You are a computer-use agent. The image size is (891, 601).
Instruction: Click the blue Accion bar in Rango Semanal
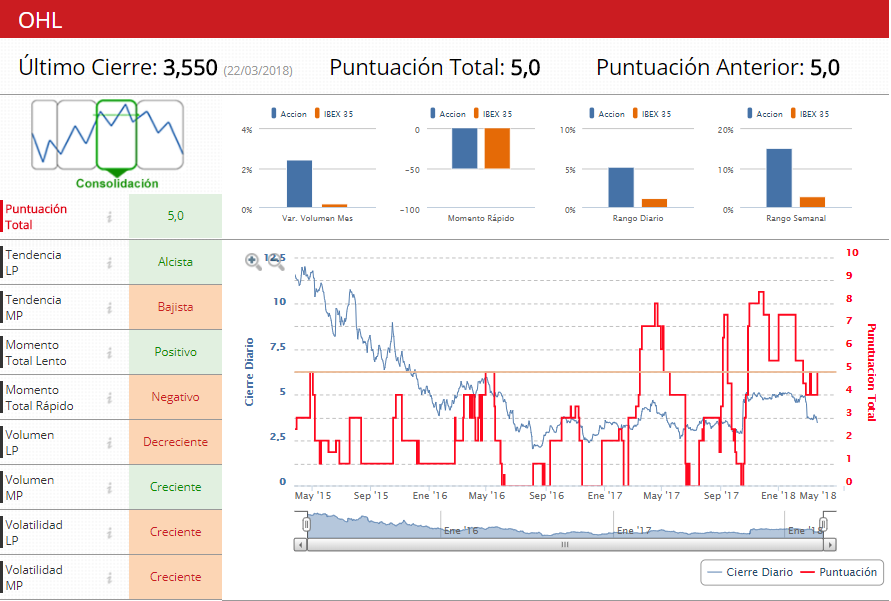779,178
